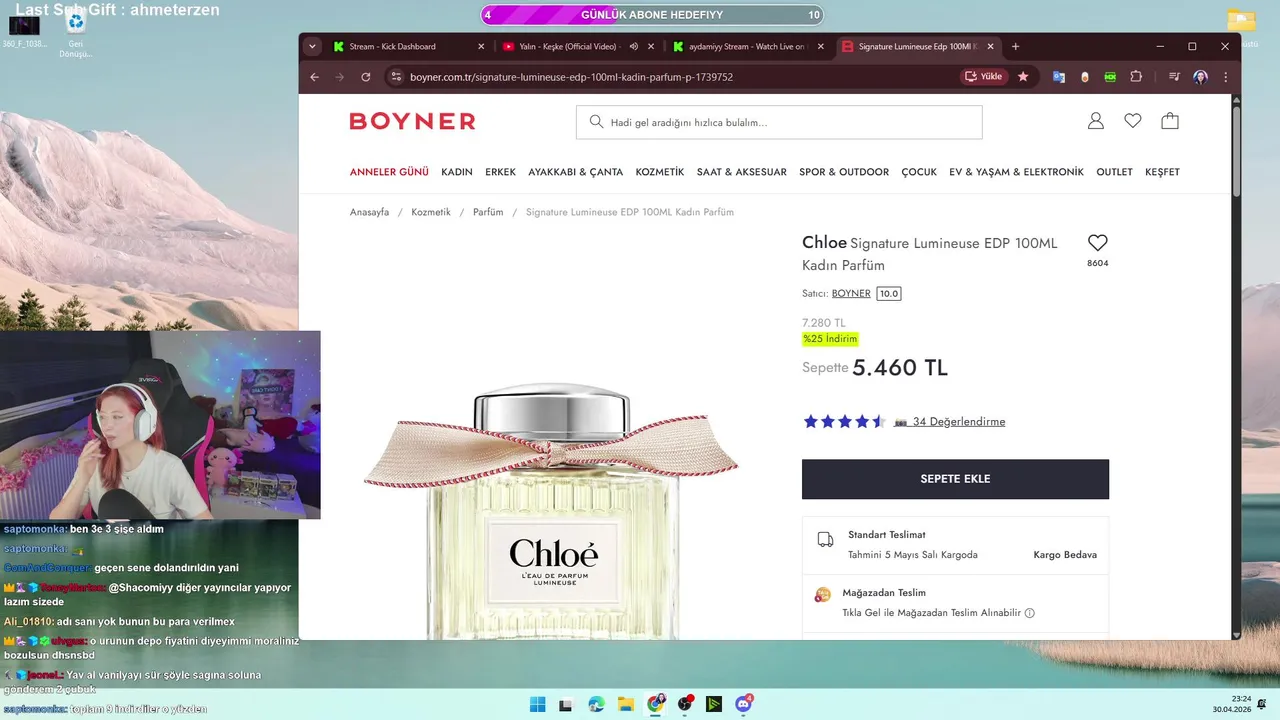Open the Google Translate extension icon

click(x=1058, y=77)
